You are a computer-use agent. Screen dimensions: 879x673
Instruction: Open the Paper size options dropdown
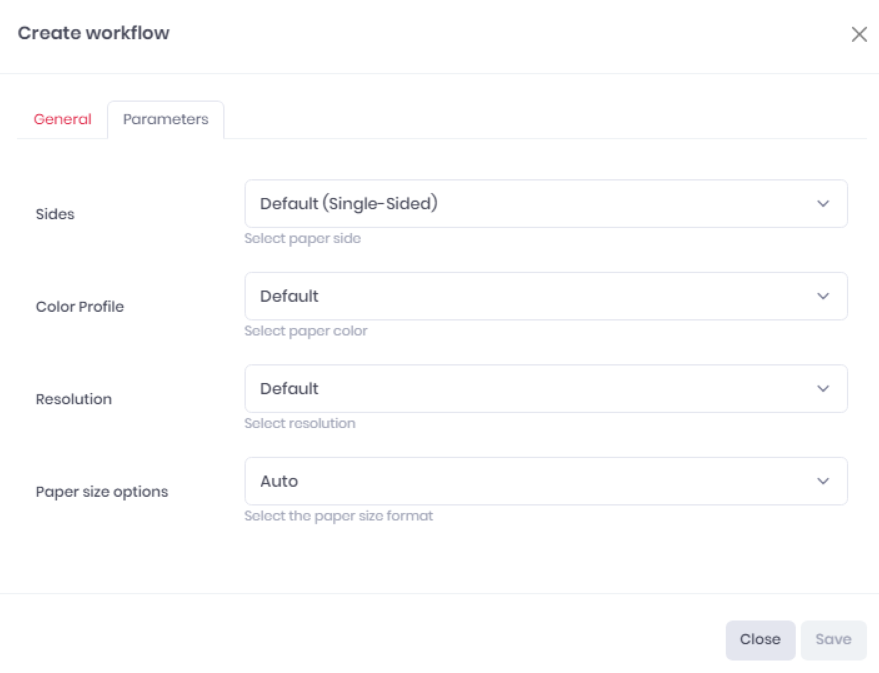click(546, 481)
